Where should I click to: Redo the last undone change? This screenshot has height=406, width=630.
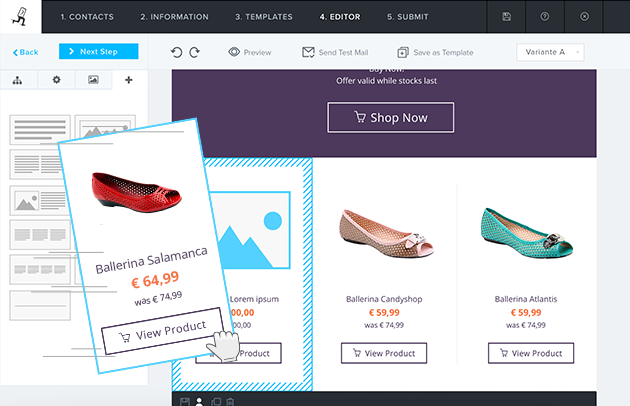point(194,52)
